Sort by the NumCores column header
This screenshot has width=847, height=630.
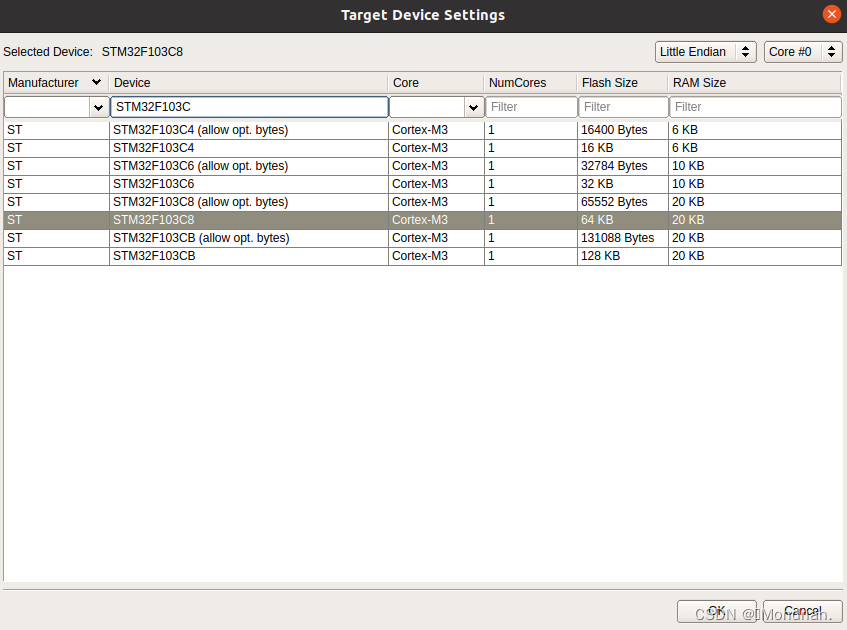point(530,83)
